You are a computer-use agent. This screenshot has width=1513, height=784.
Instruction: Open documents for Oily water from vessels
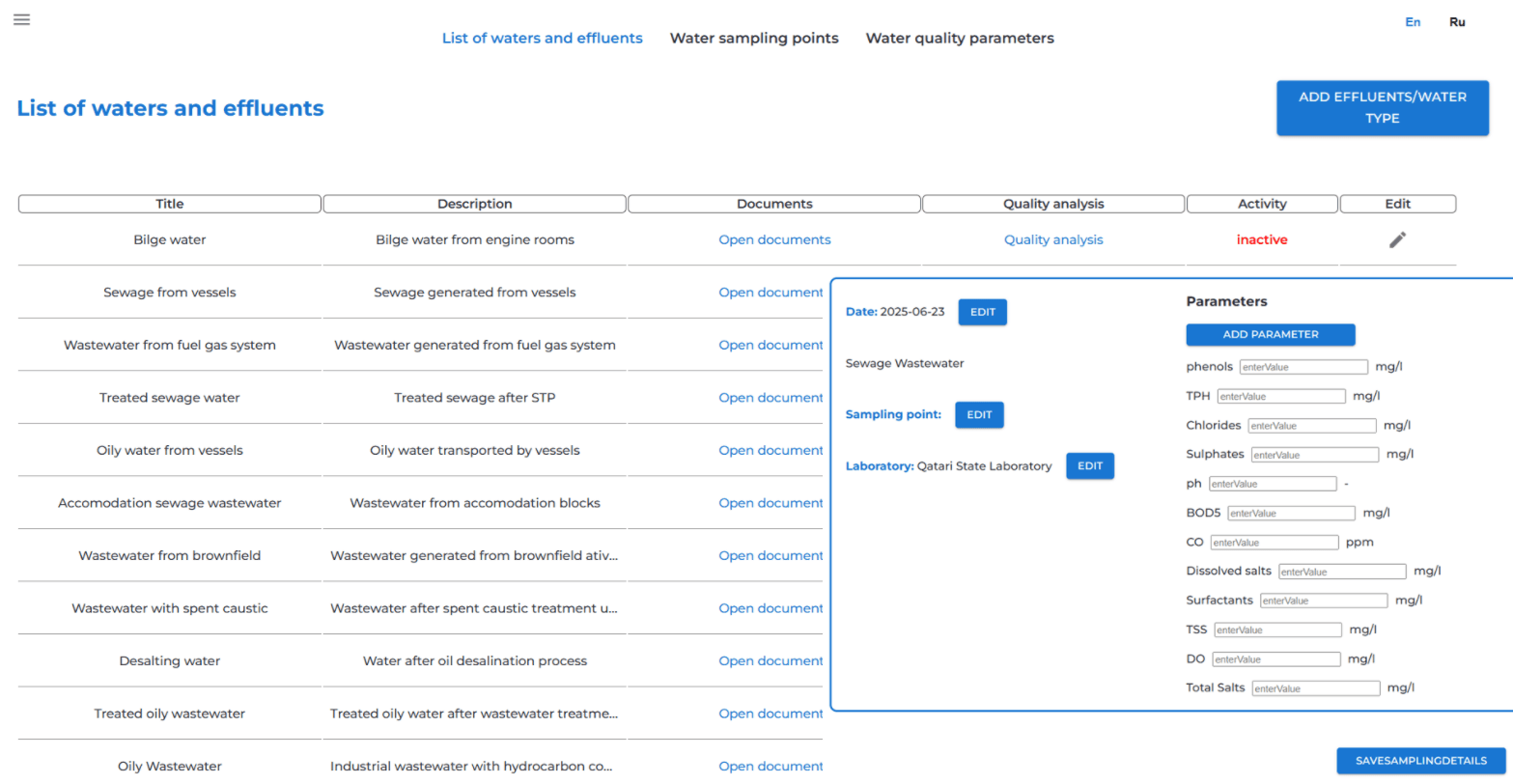[771, 450]
